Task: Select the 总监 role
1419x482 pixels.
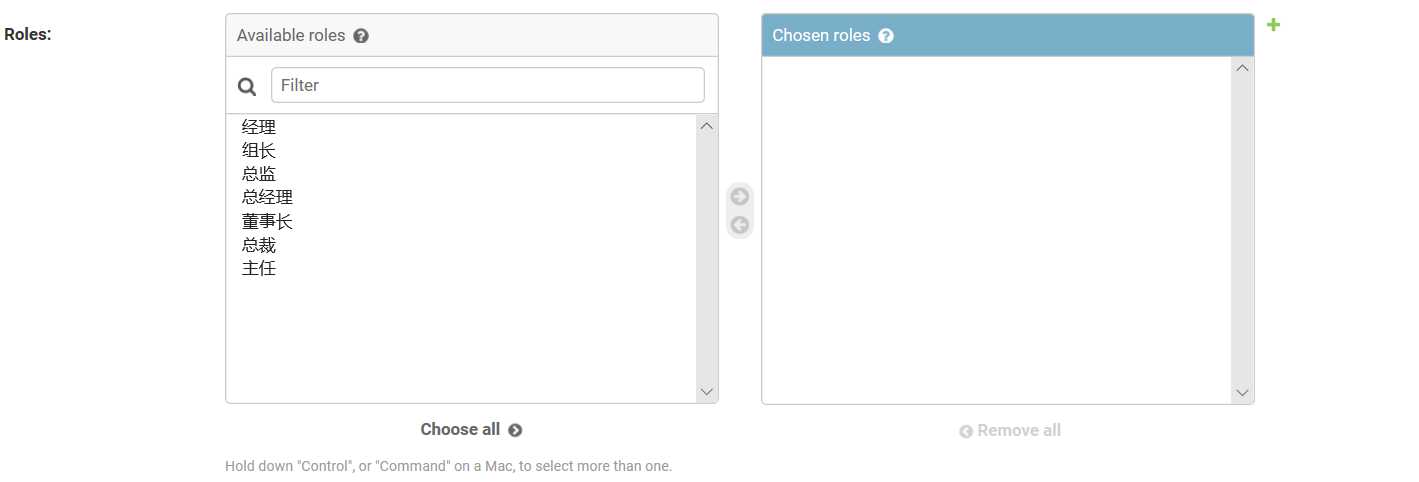Action: pos(259,174)
